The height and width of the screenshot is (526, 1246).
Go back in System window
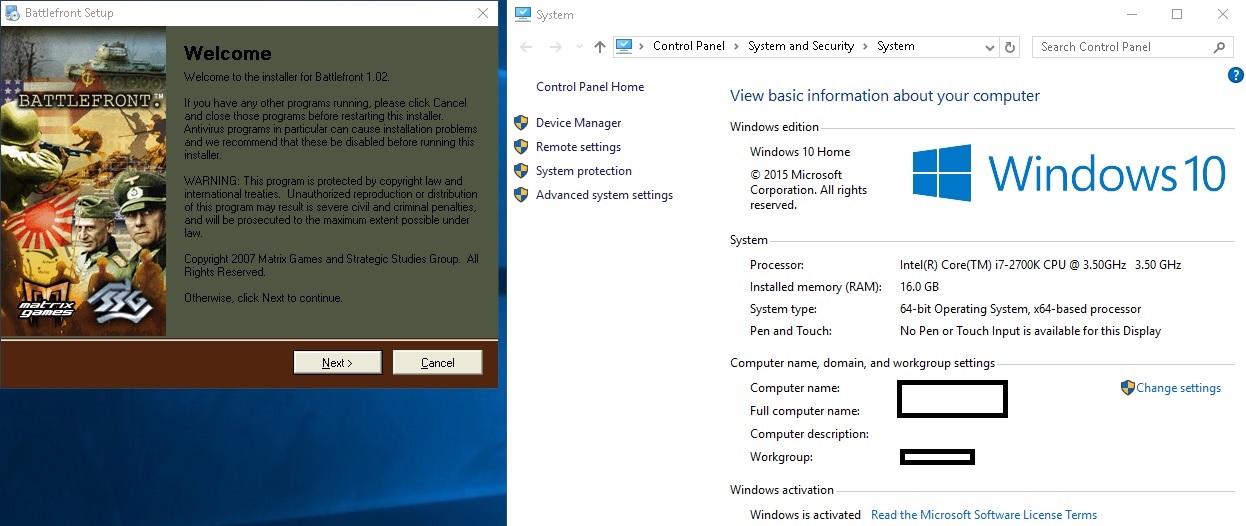527,47
